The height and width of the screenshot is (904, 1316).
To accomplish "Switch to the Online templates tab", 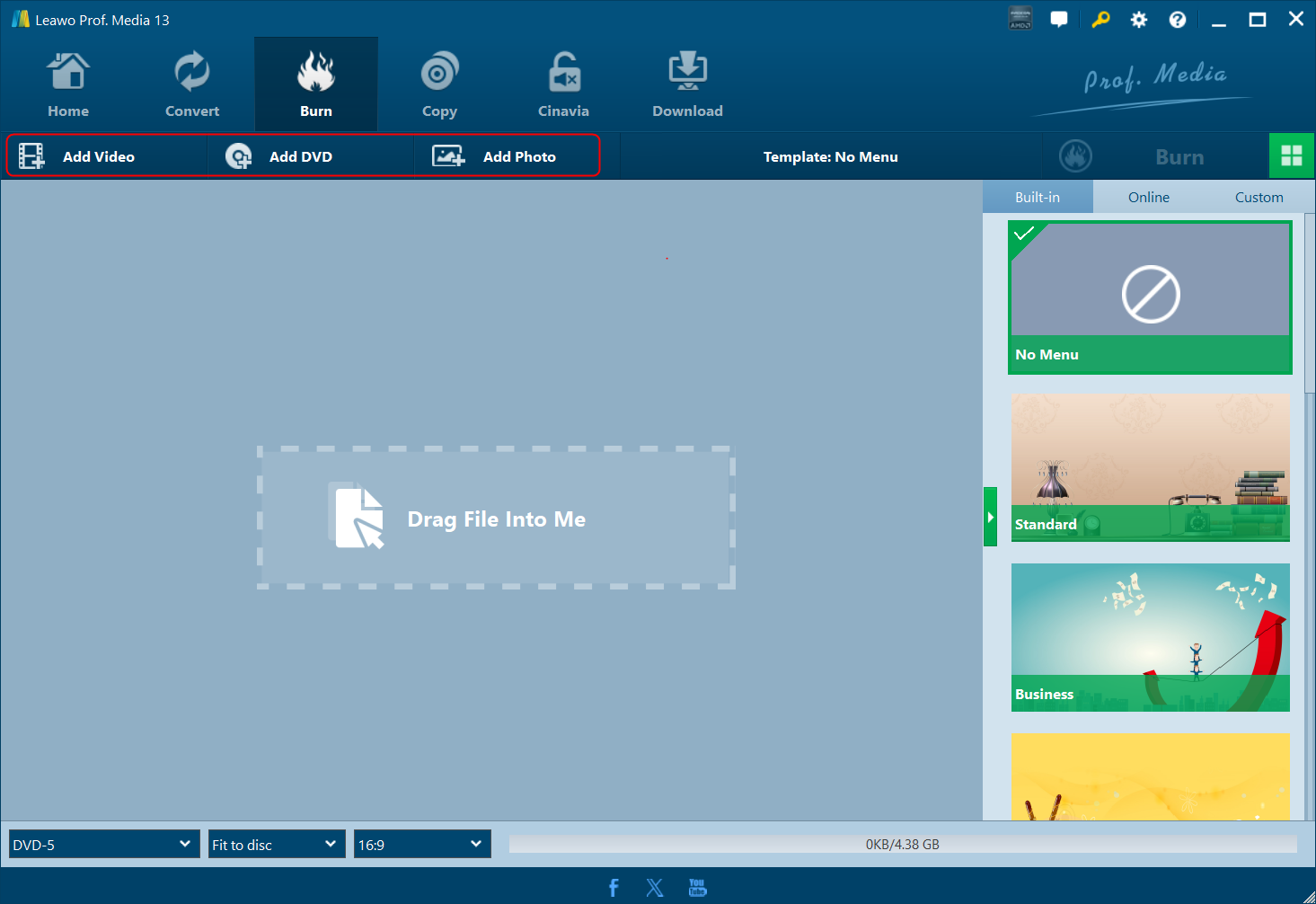I will pyautogui.click(x=1148, y=197).
